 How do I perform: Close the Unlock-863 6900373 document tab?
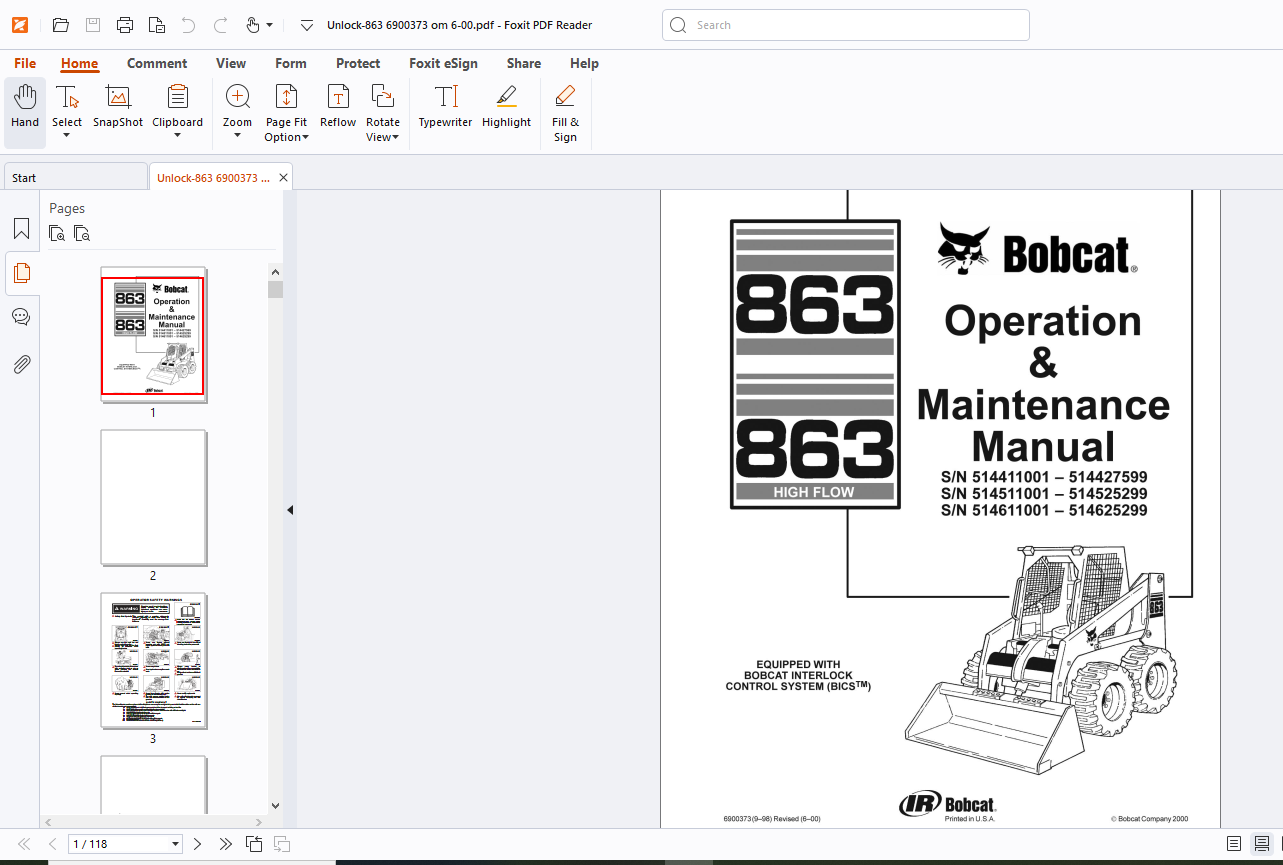tap(283, 177)
